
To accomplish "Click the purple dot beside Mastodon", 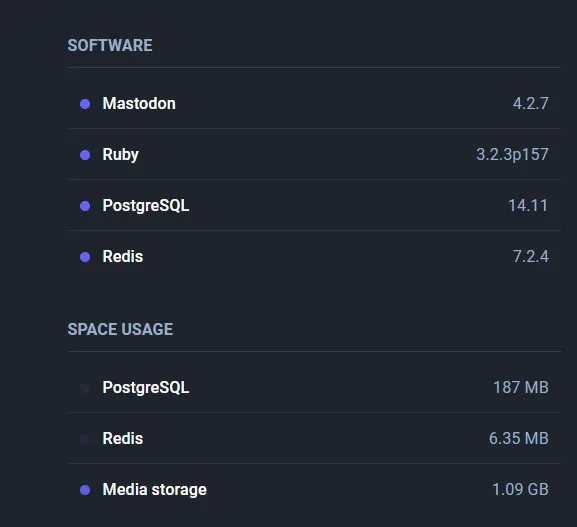I will 85,104.
